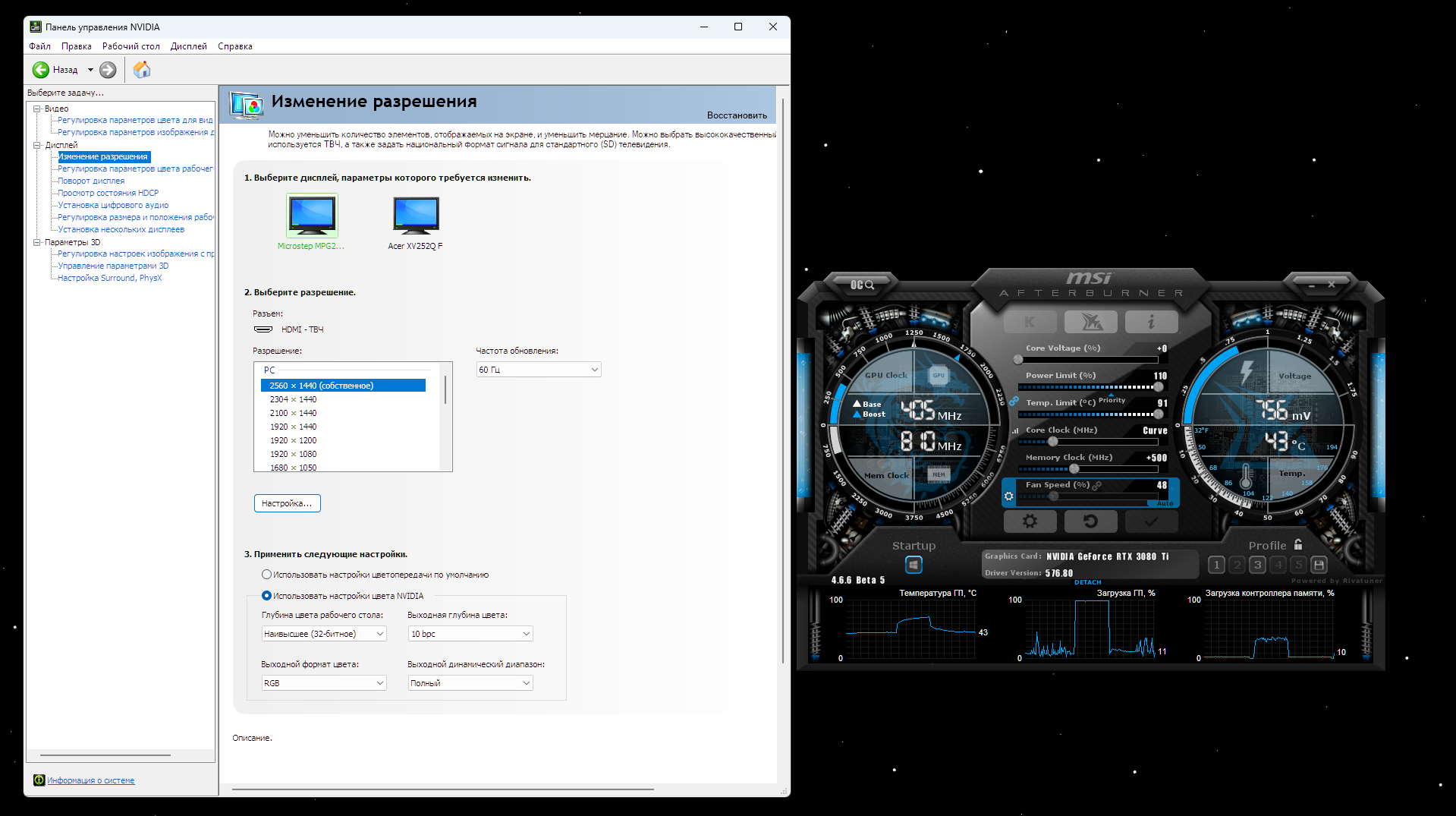Click the Back arrow in NVIDIA panel
1456x816 pixels.
41,70
